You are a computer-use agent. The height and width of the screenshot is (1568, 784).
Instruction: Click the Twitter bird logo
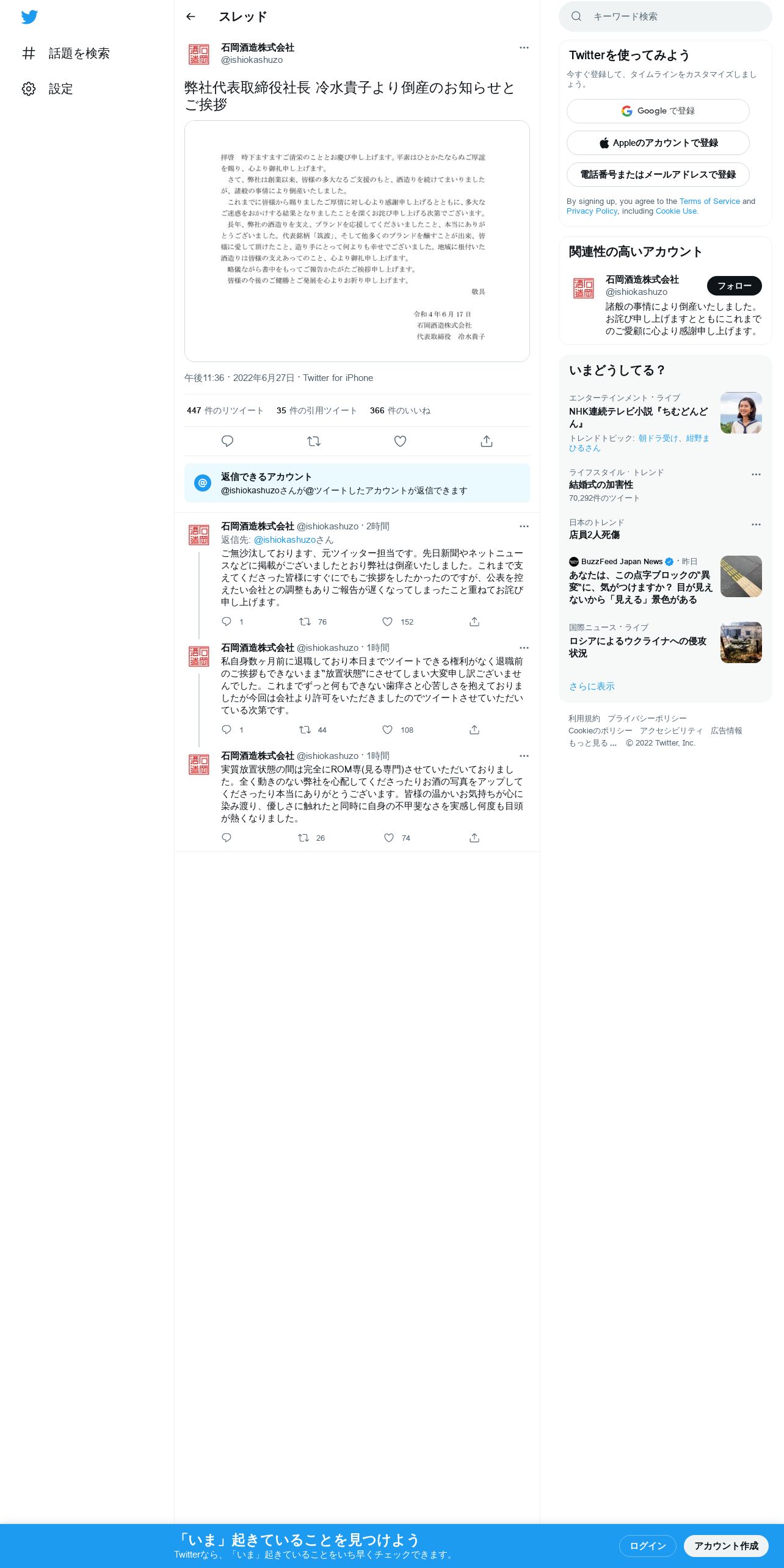(x=29, y=17)
